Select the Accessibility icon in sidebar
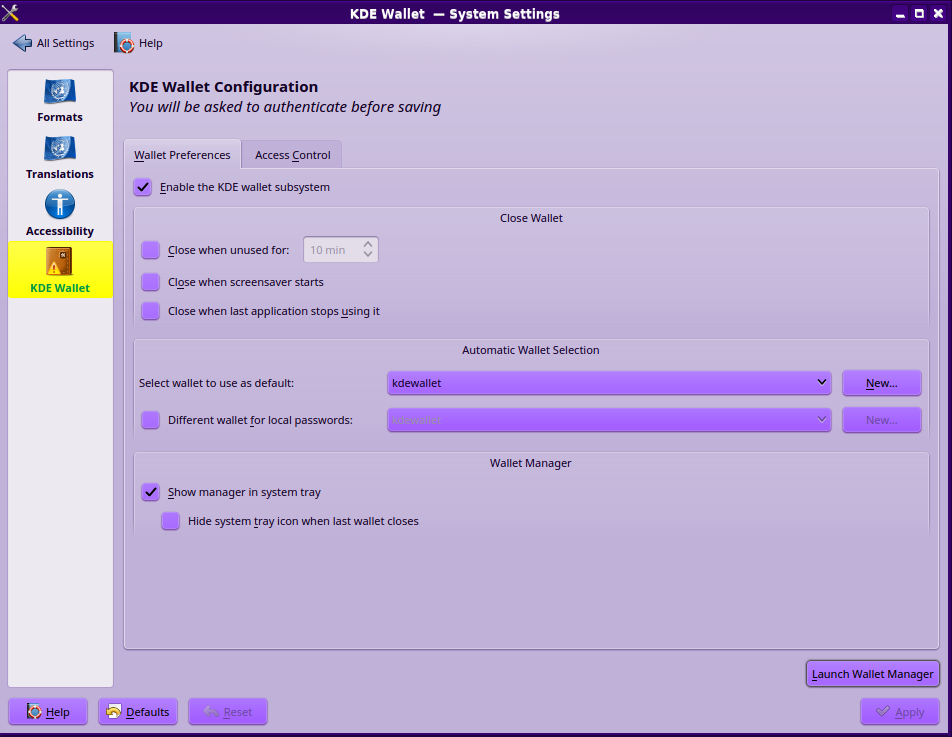This screenshot has height=737, width=952. pos(60,206)
